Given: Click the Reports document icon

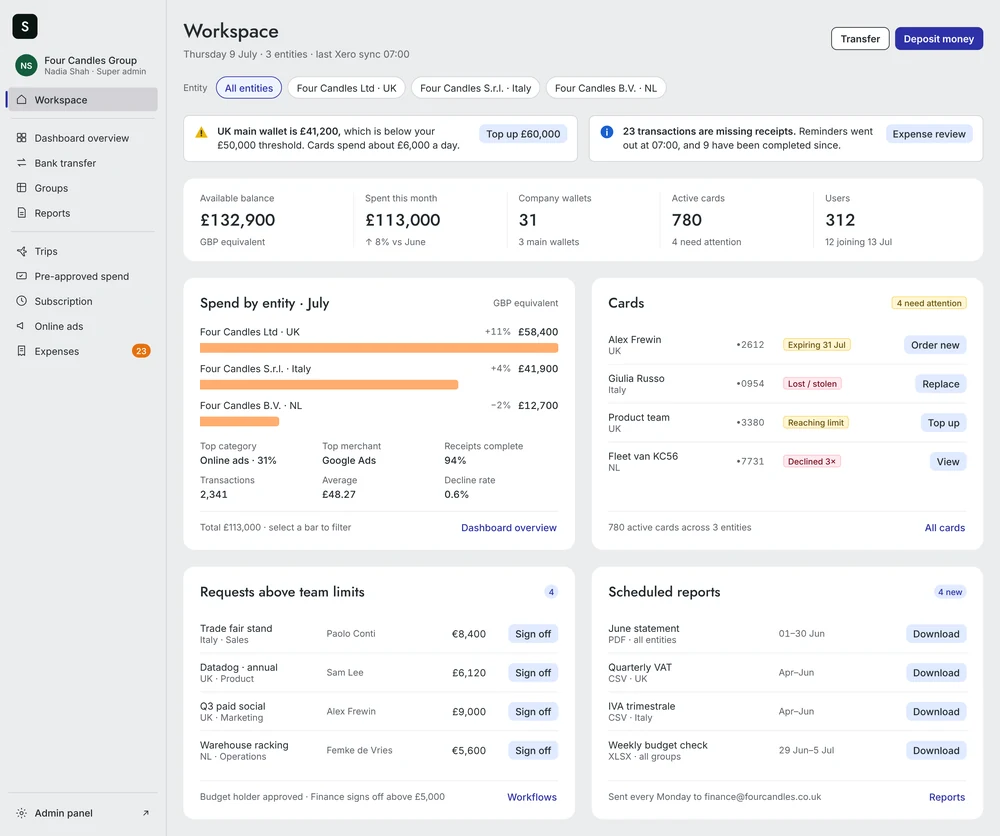Looking at the screenshot, I should pyautogui.click(x=22, y=213).
